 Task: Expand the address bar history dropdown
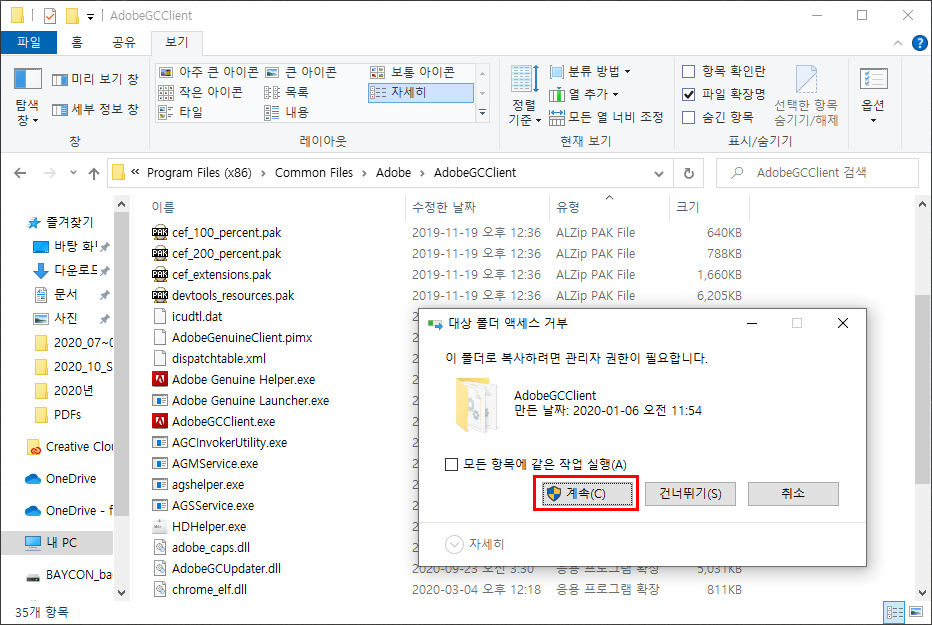coord(659,173)
